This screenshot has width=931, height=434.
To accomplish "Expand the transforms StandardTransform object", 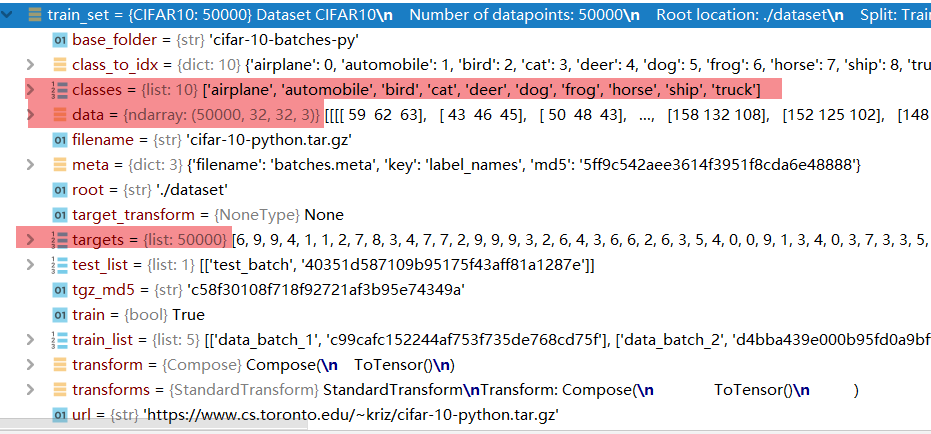I will point(30,389).
